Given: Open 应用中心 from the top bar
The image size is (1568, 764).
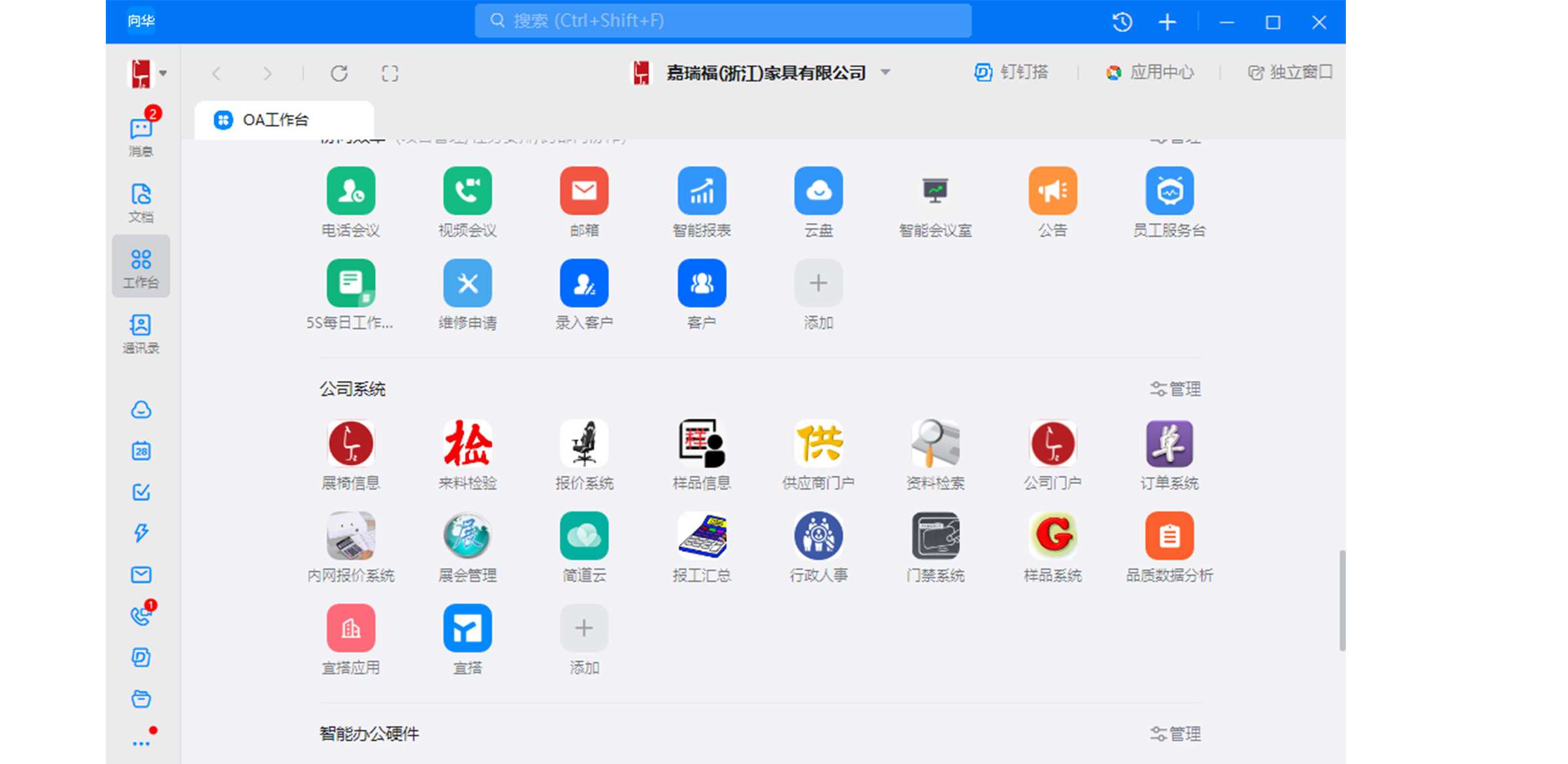Looking at the screenshot, I should click(1151, 72).
